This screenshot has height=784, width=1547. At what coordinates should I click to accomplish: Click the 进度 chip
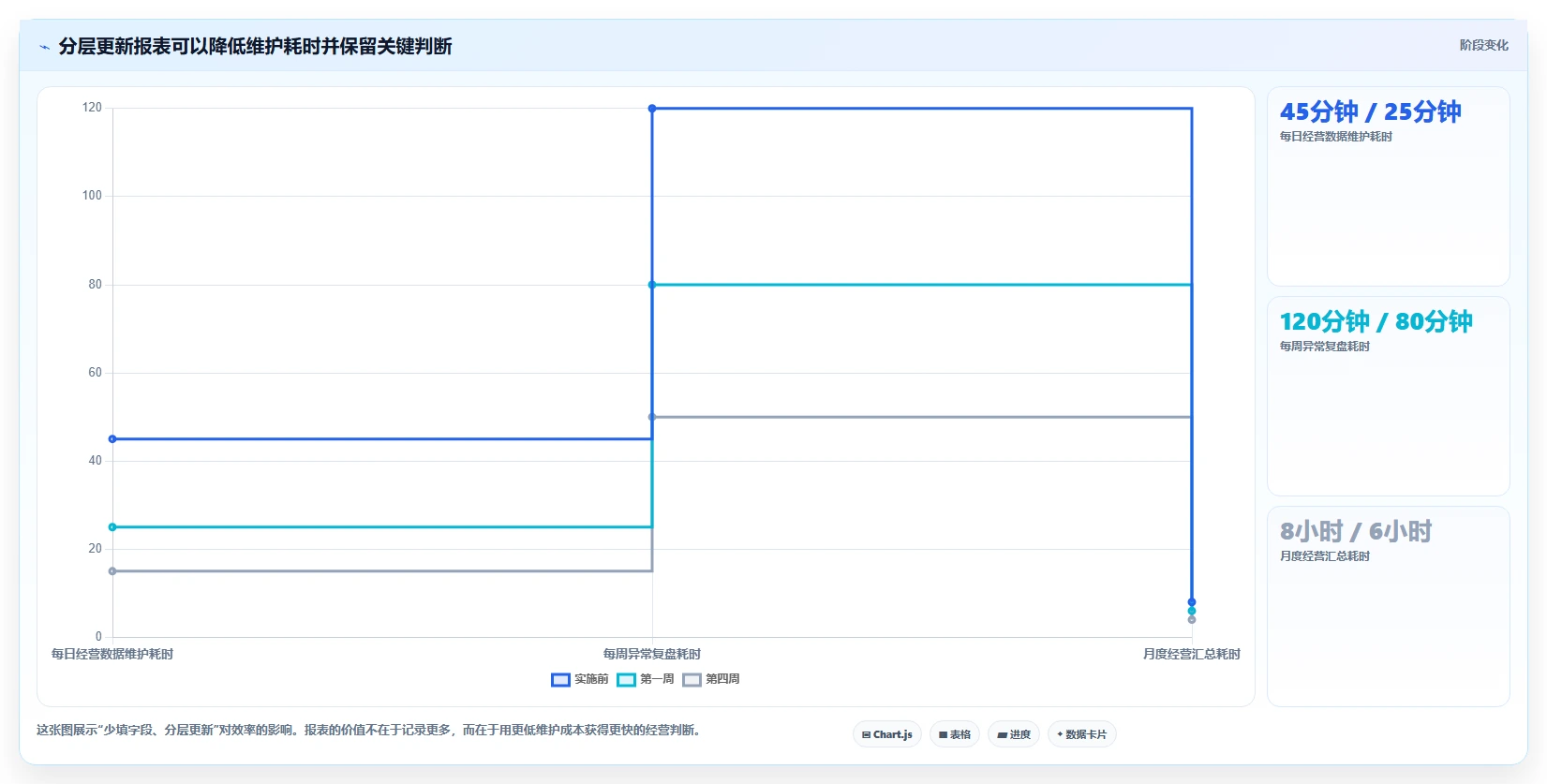1014,734
